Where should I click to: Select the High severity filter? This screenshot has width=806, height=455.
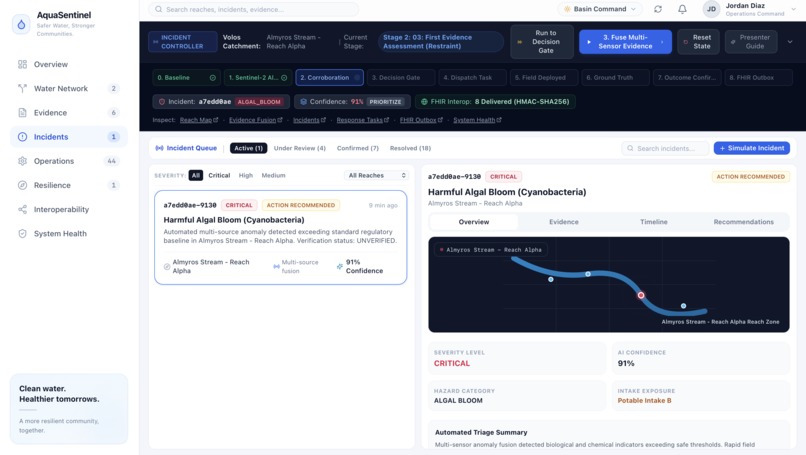246,175
